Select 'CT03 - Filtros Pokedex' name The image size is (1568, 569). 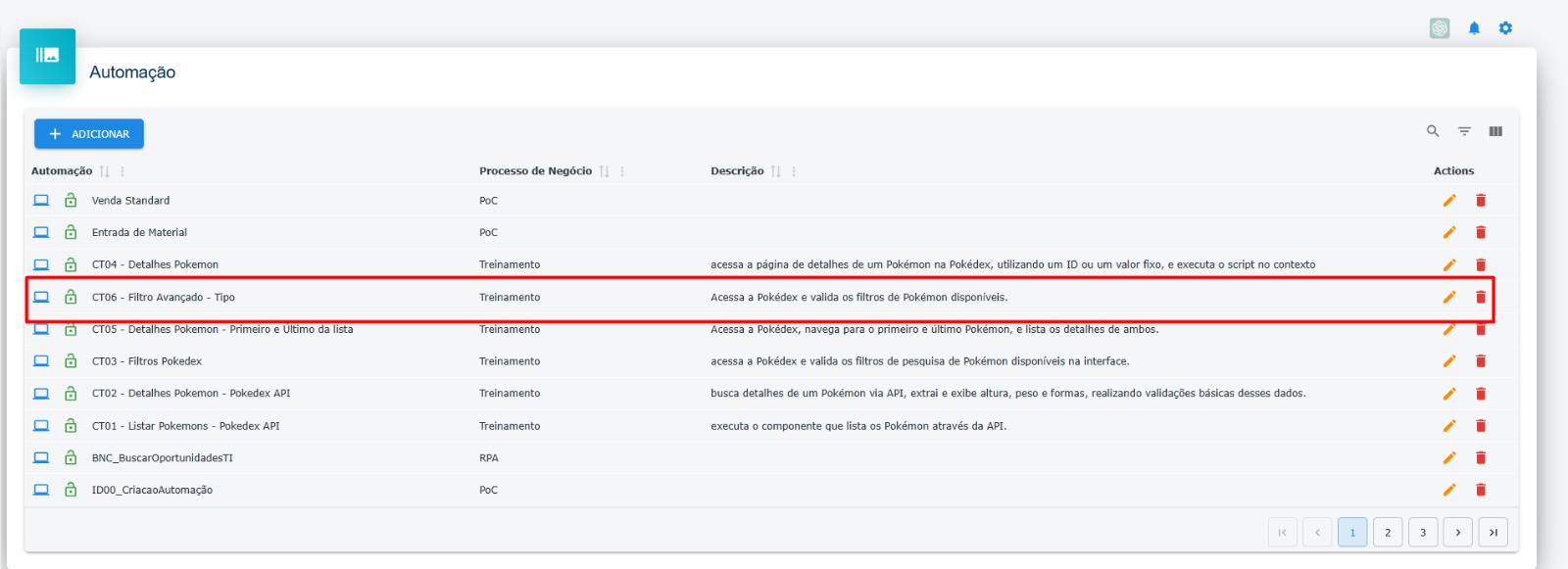click(147, 361)
